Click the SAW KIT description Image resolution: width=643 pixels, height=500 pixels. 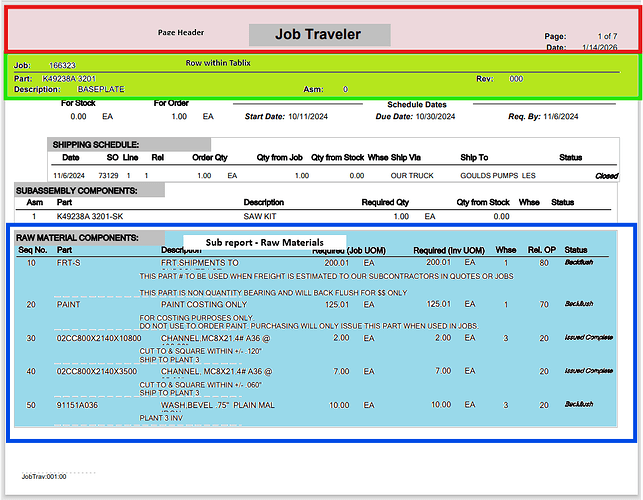[260, 217]
